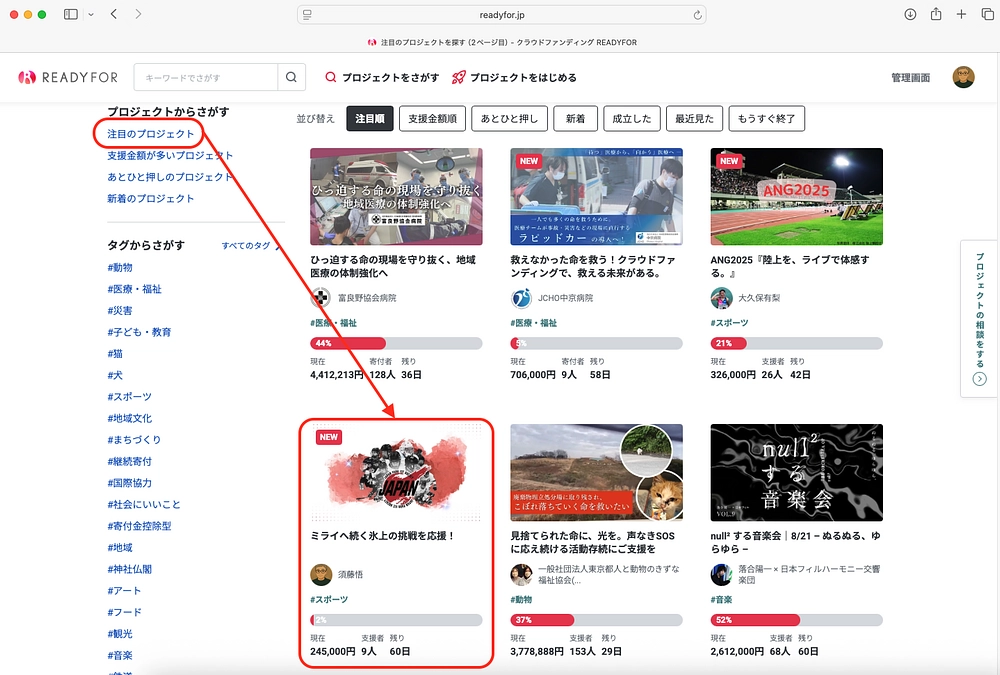Expand プロジェクトの相談をする side tab
Screen dimensions: 1000x675
click(979, 318)
